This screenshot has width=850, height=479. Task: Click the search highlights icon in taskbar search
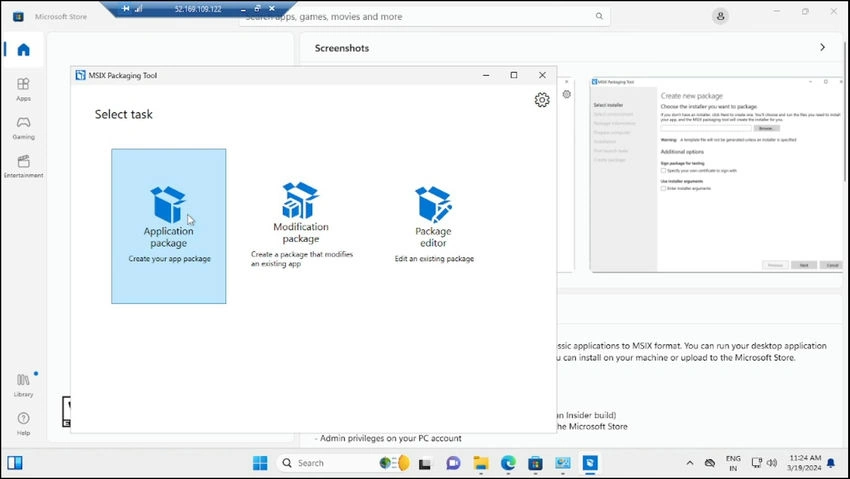[395, 463]
